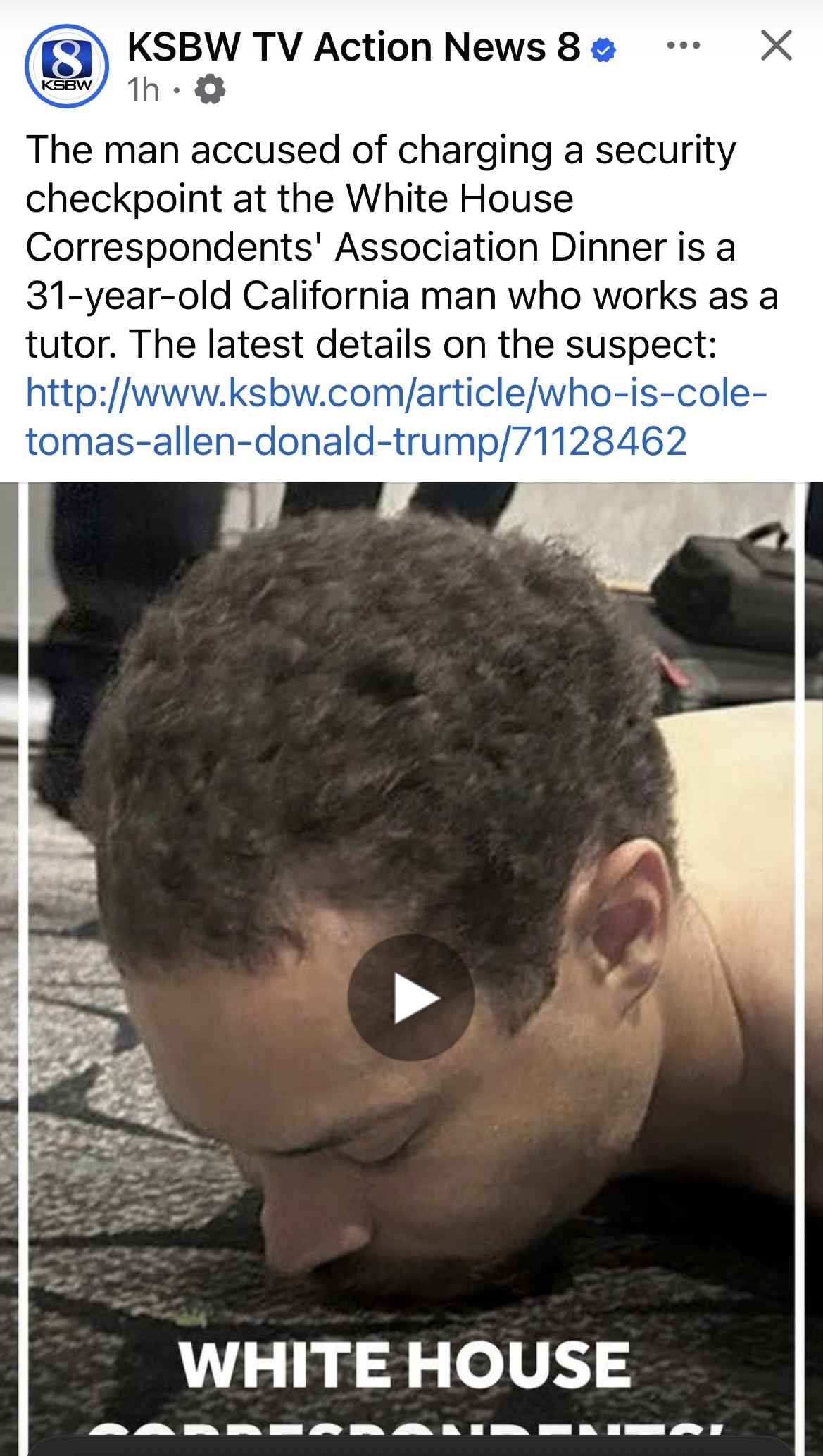Tap the WHITE HOUSE overlay headline

(403, 1363)
